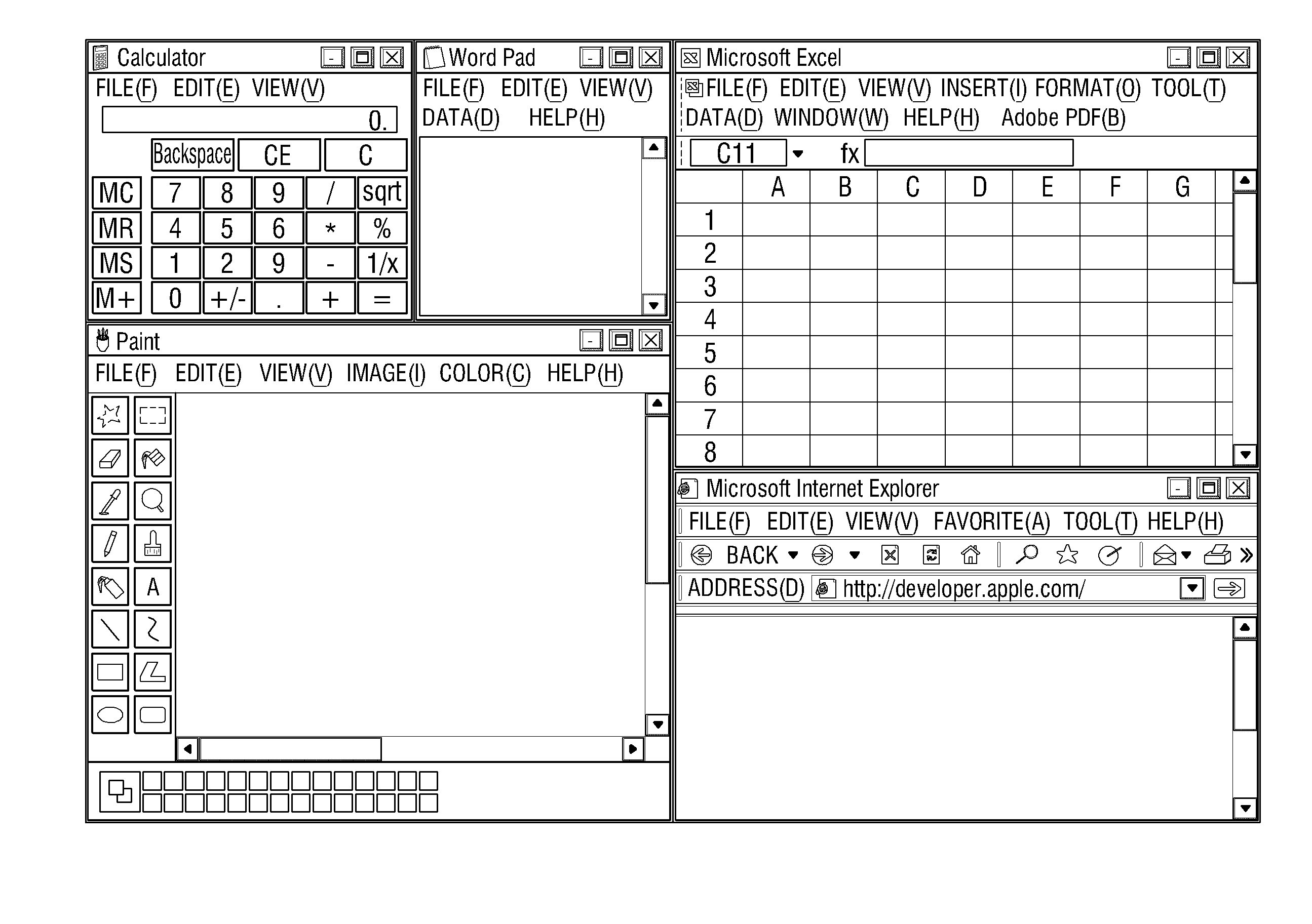Select cell C11 in Excel spreadsheet
Image resolution: width=1312 pixels, height=924 pixels.
tap(735, 155)
